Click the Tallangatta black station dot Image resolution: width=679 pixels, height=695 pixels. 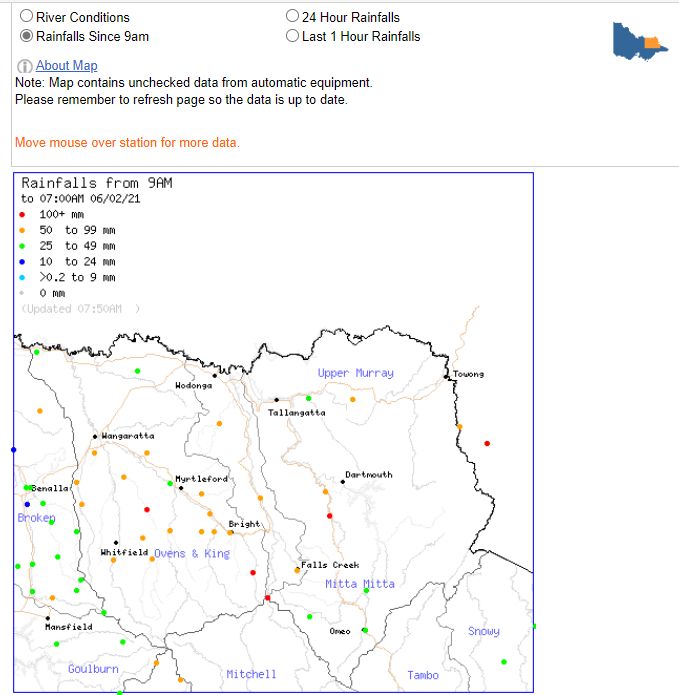(x=276, y=400)
